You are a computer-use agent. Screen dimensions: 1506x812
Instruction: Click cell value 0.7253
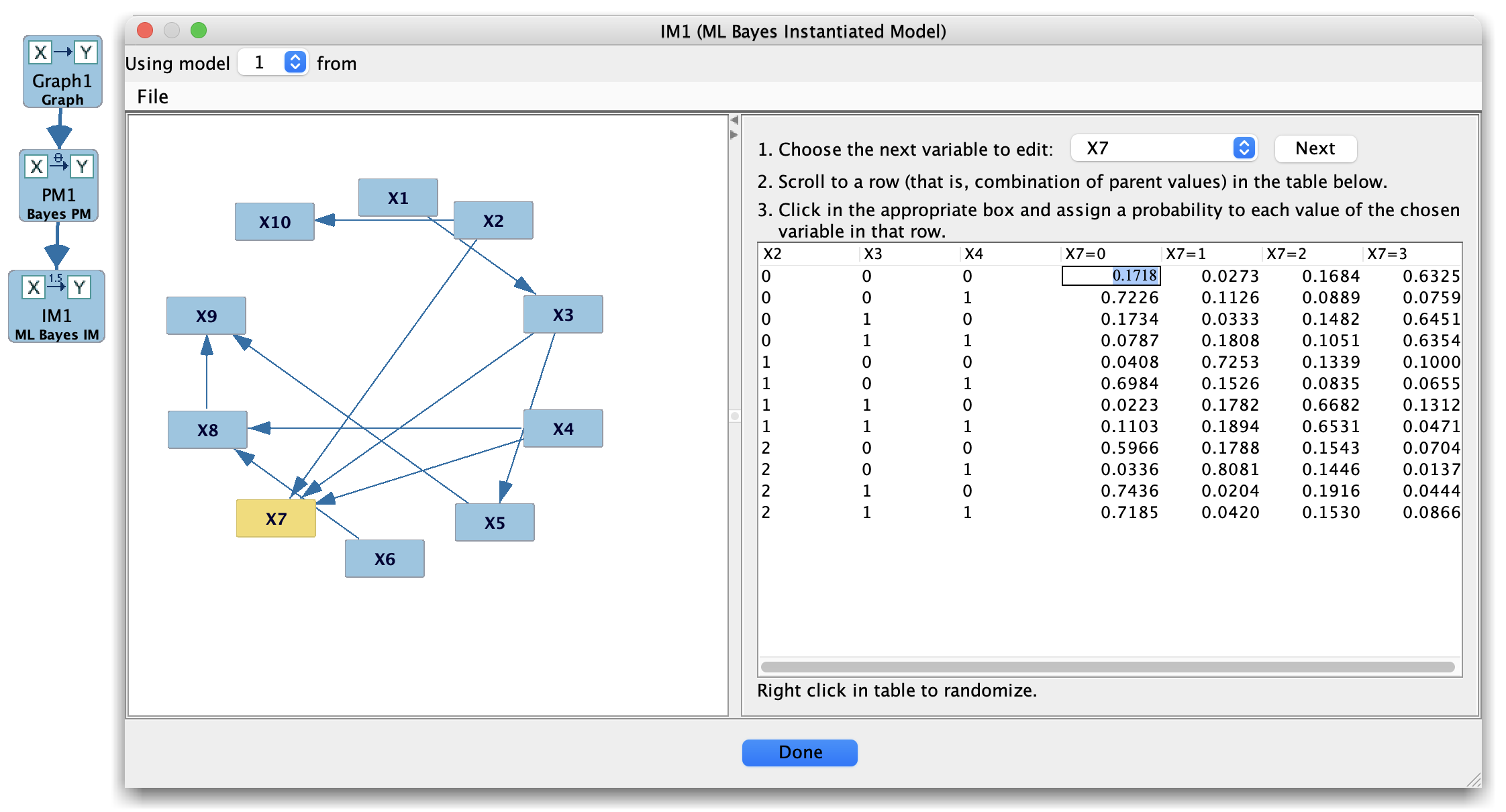1230,362
